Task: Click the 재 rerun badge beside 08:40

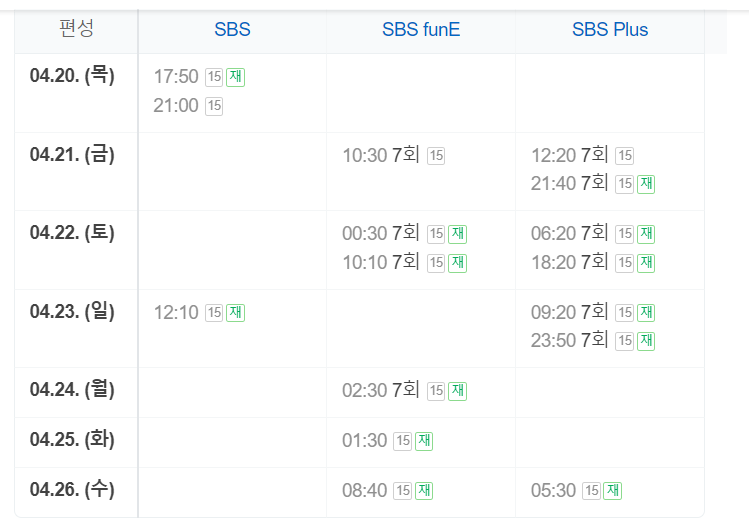Action: pyautogui.click(x=424, y=491)
